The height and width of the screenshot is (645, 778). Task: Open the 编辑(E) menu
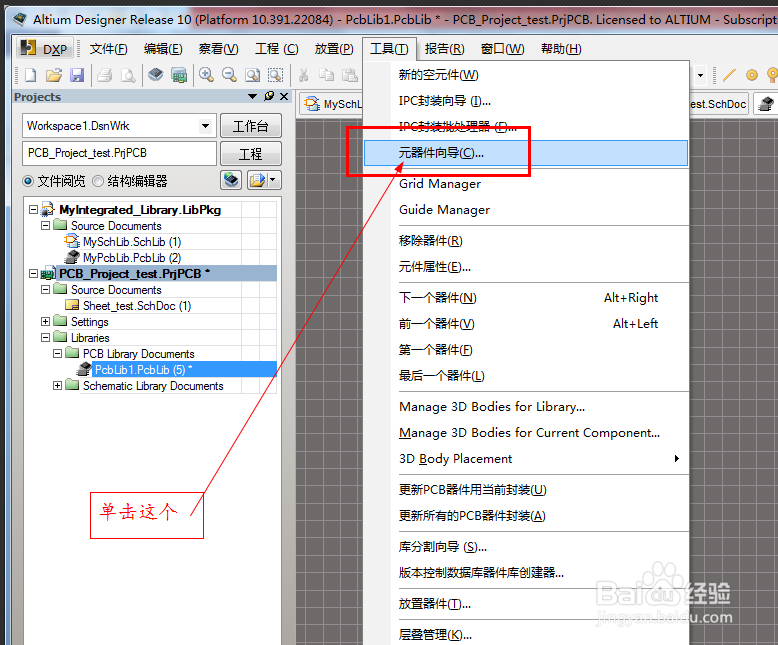[x=163, y=49]
